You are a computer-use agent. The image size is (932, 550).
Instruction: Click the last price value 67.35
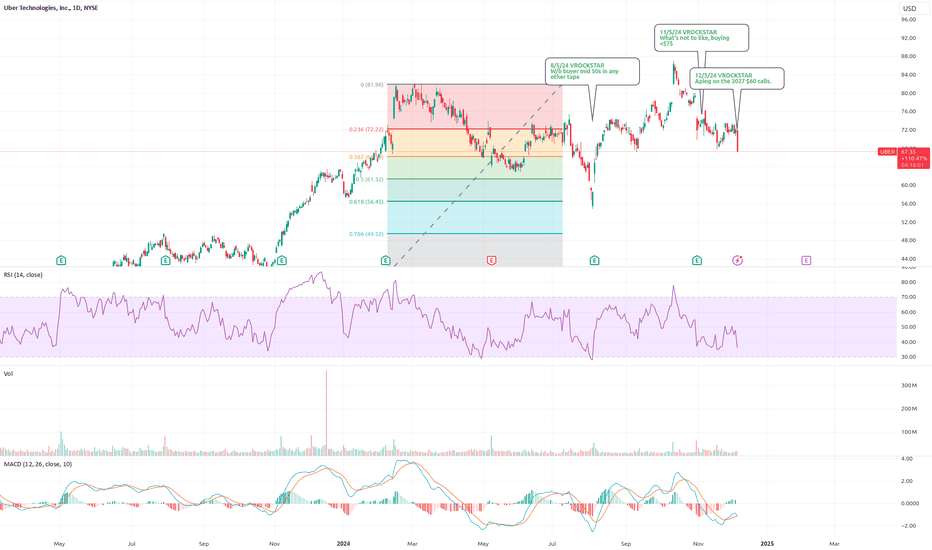click(x=908, y=152)
